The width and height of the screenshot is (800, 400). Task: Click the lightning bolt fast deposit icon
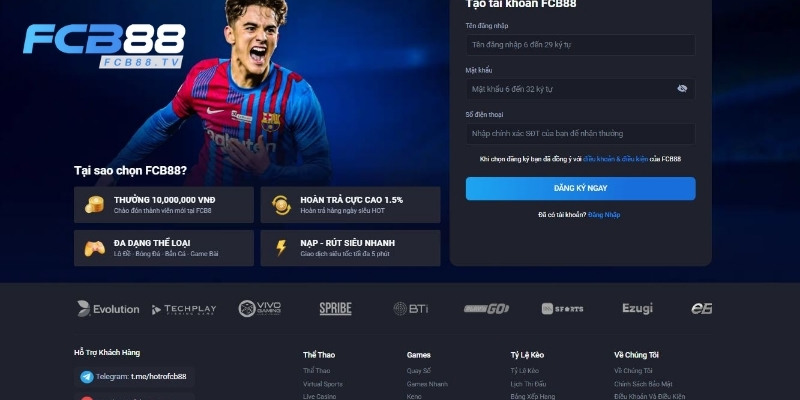281,248
